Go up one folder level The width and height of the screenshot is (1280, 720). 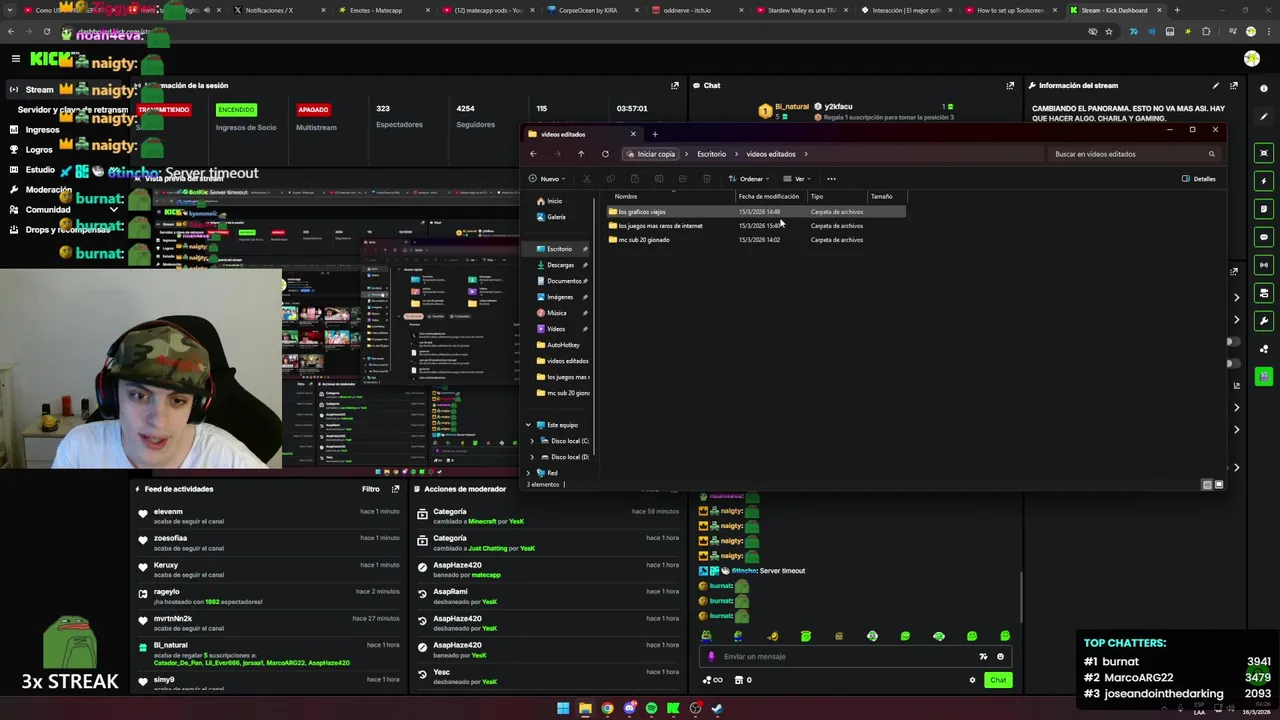click(581, 154)
